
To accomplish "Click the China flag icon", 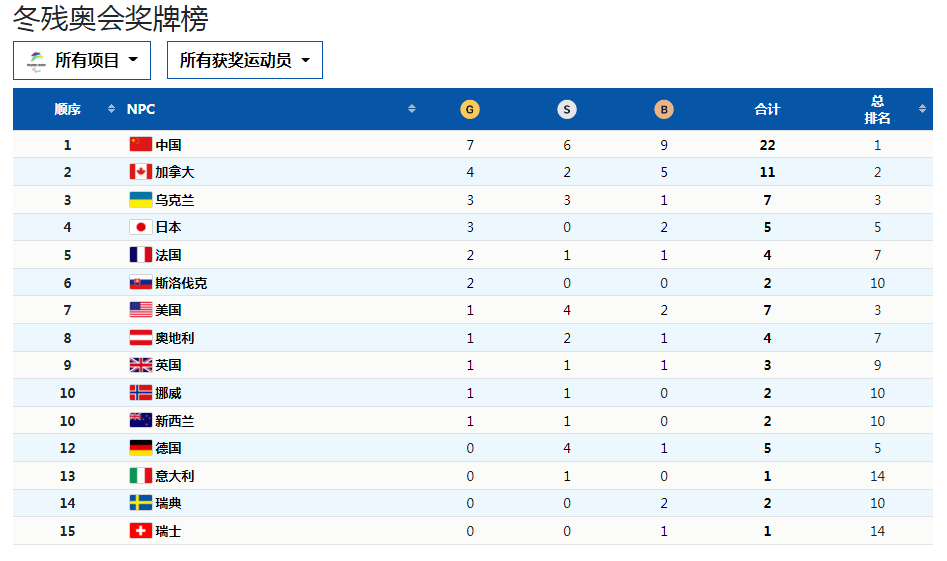I will [140, 145].
